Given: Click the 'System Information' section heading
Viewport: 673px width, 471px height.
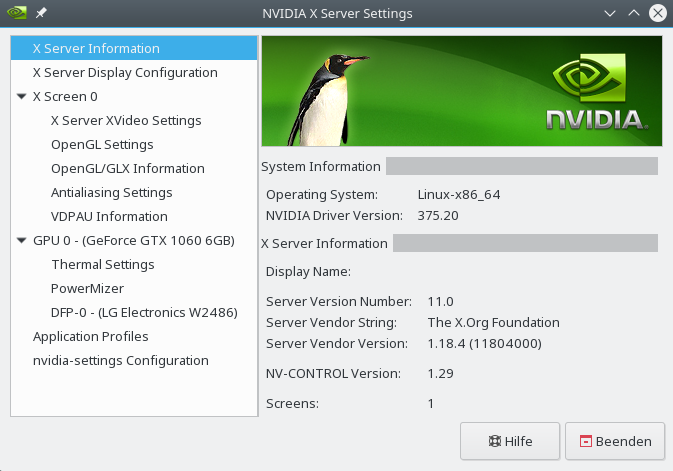Looking at the screenshot, I should 321,167.
